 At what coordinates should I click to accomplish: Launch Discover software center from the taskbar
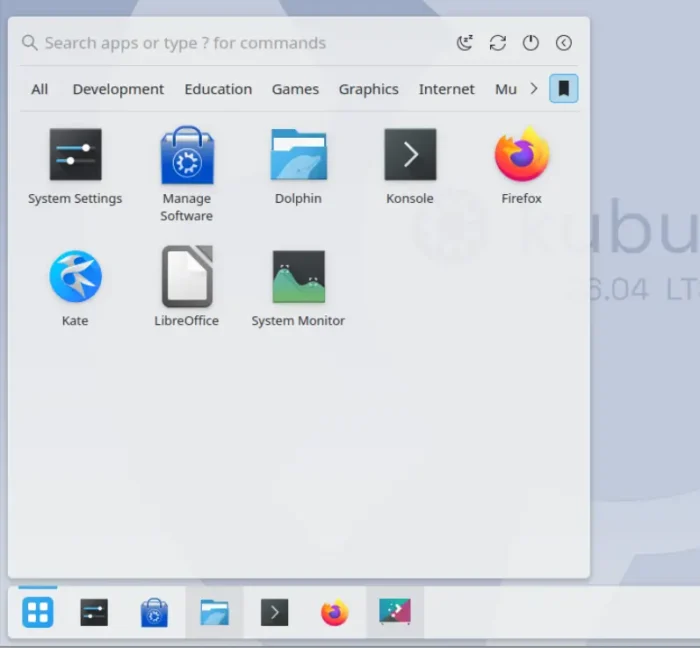pos(154,612)
